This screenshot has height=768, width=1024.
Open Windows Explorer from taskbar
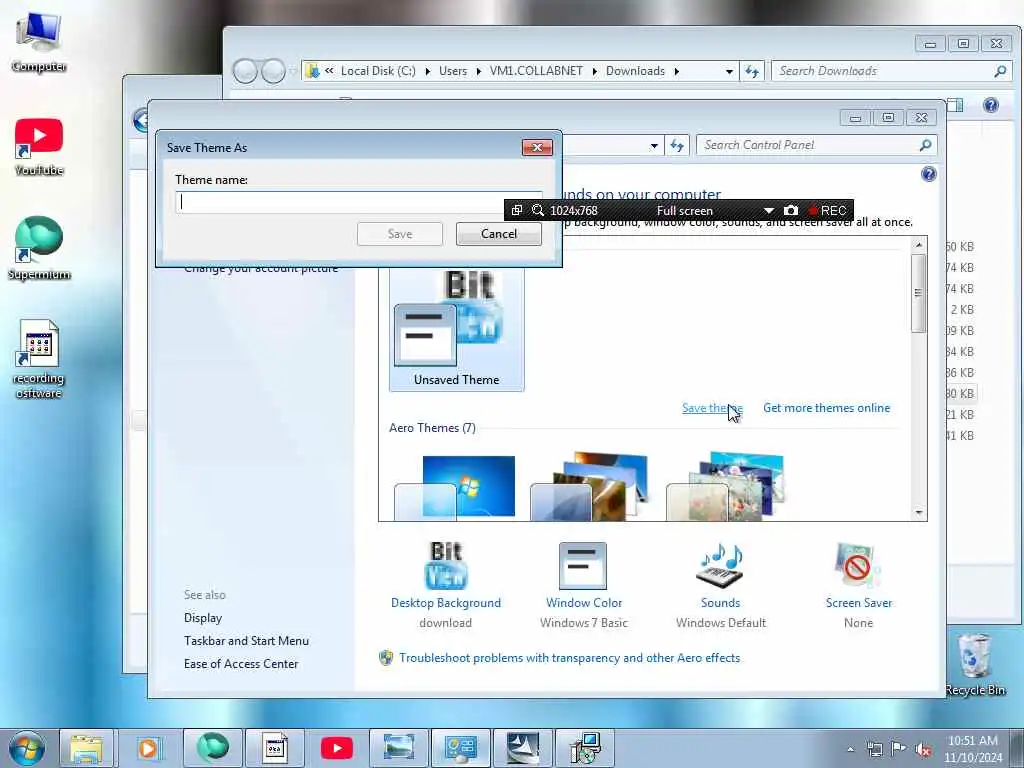click(x=87, y=748)
